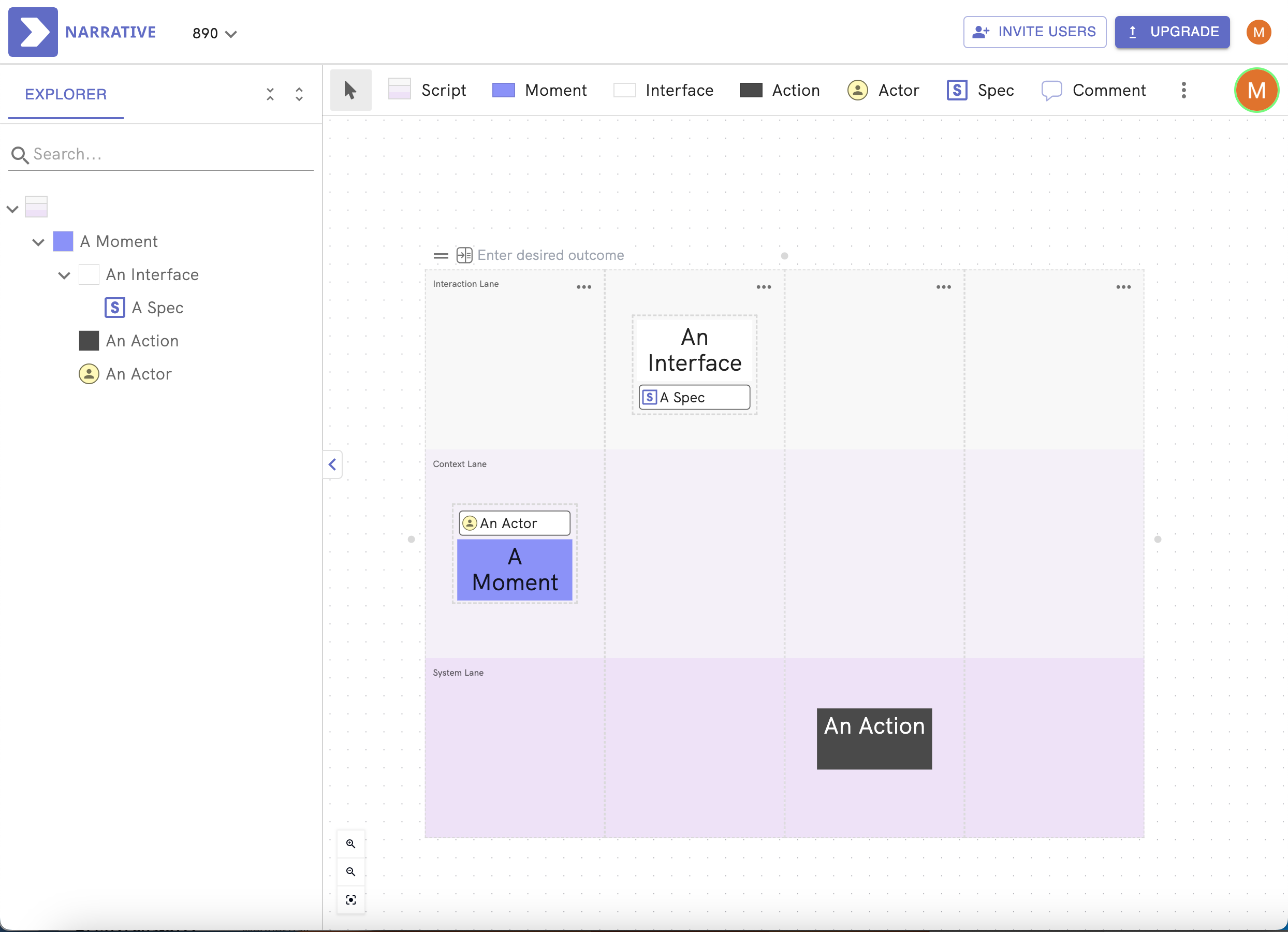Click the search magnifier icon
This screenshot has height=932, width=1288.
click(20, 155)
